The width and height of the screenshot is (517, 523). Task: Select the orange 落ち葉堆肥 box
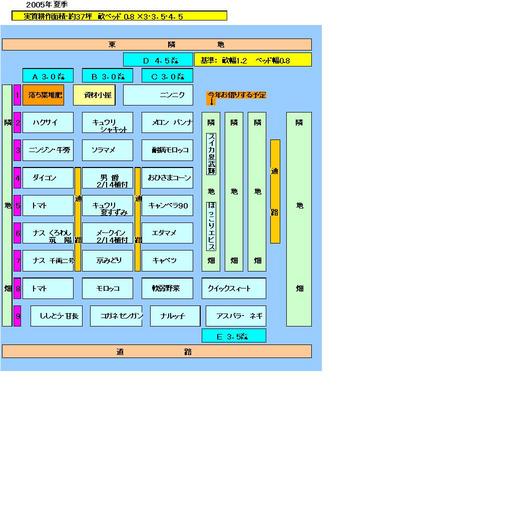point(43,95)
